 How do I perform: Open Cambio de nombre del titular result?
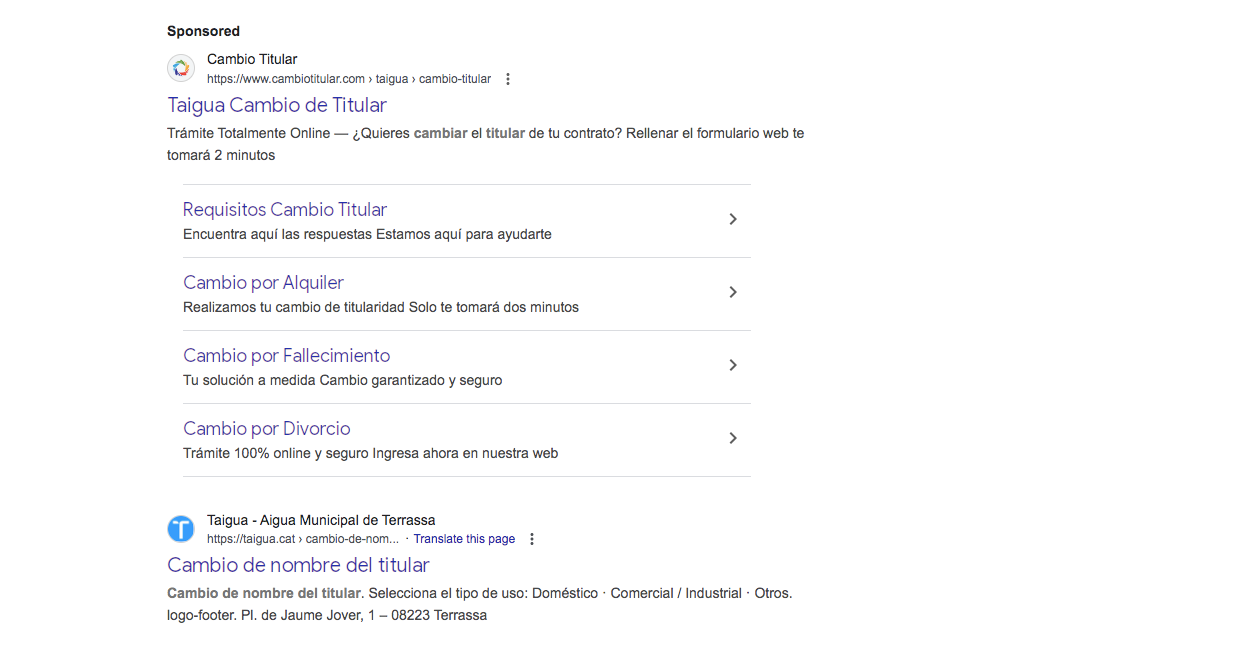click(298, 565)
